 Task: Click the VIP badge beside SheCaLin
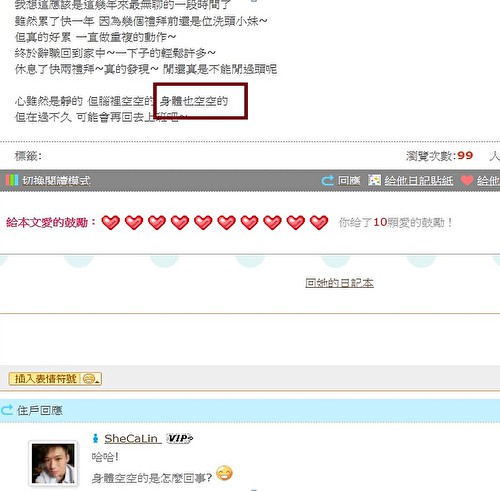click(180, 438)
